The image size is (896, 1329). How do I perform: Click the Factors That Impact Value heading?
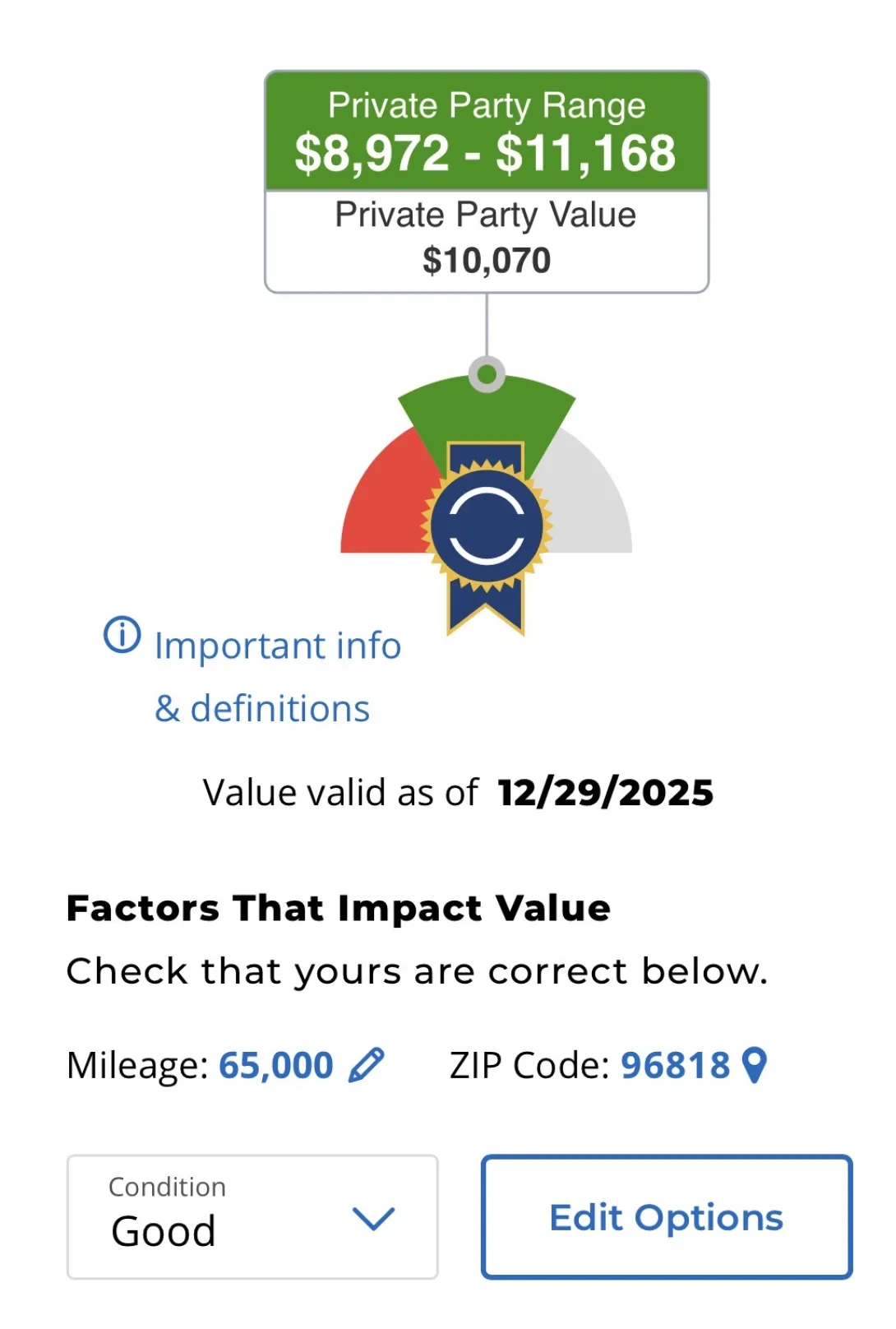click(x=339, y=909)
